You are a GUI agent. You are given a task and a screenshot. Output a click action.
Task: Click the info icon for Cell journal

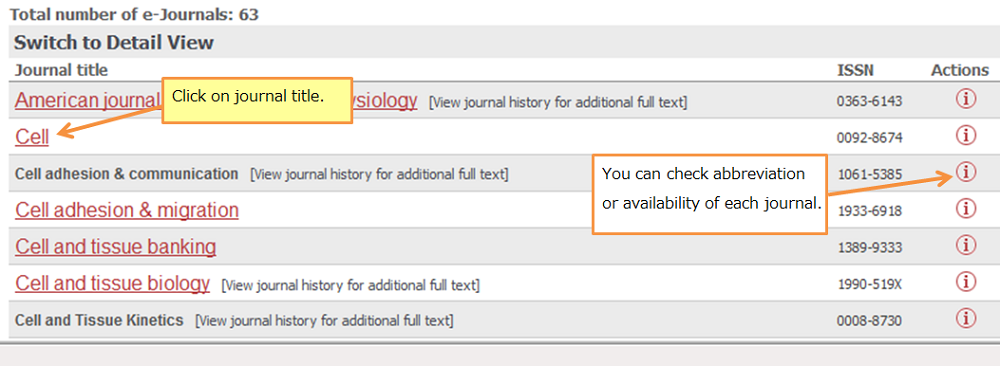[966, 135]
